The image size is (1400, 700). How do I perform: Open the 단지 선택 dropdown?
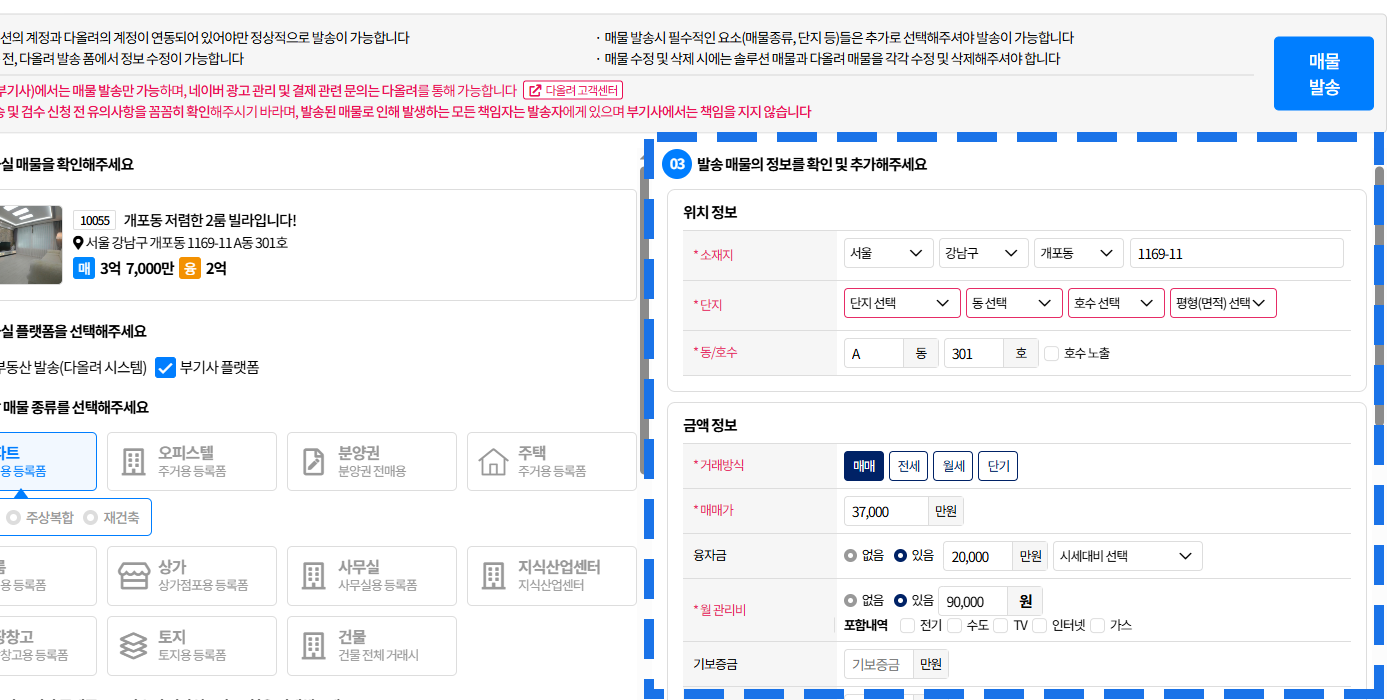click(x=901, y=303)
